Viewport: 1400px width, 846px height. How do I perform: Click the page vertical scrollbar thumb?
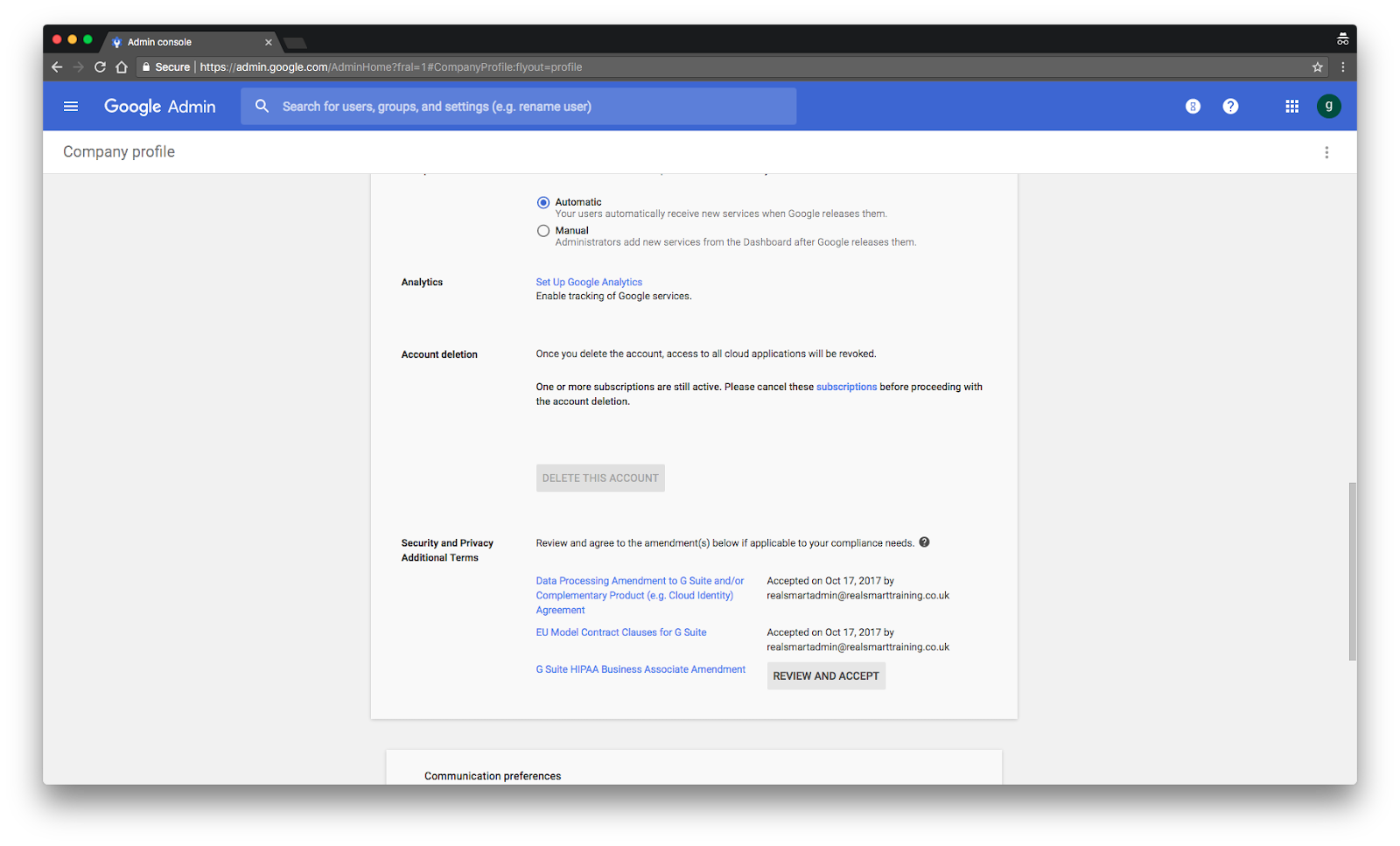1352,570
